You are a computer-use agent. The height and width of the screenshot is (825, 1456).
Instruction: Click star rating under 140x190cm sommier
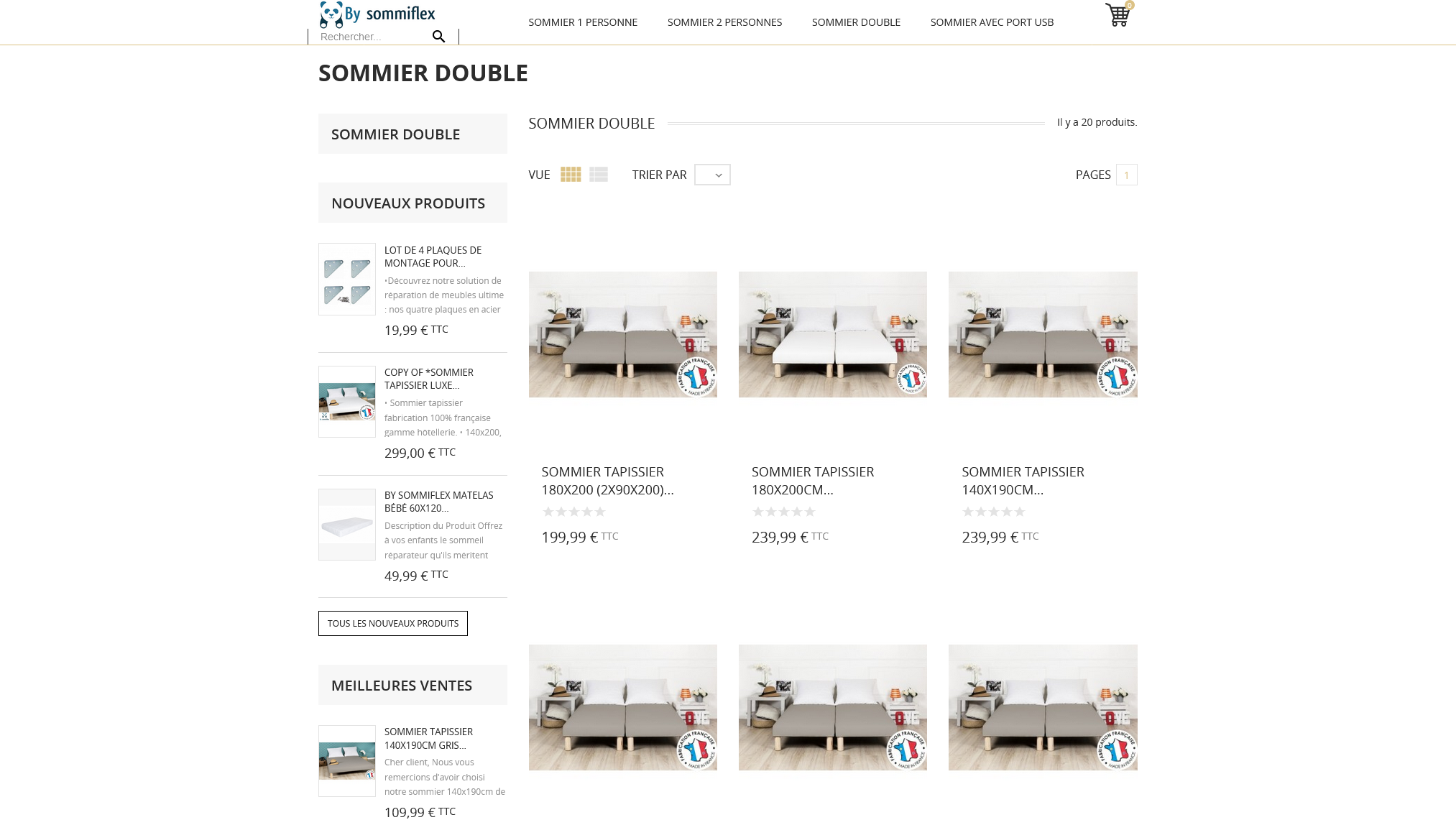994,512
